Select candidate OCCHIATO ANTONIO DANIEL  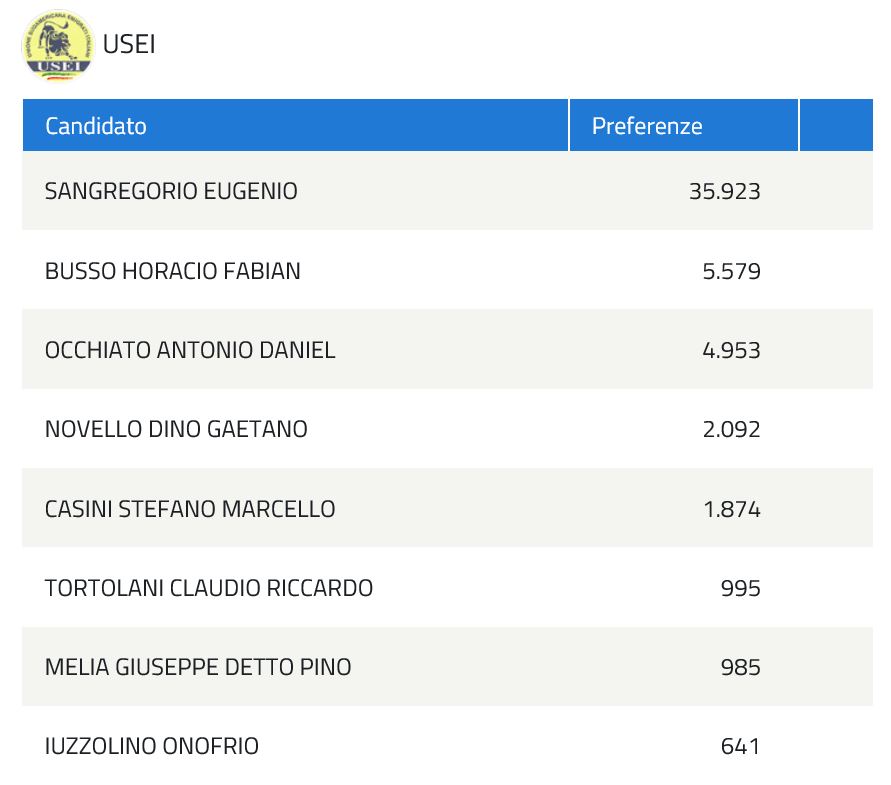[190, 350]
